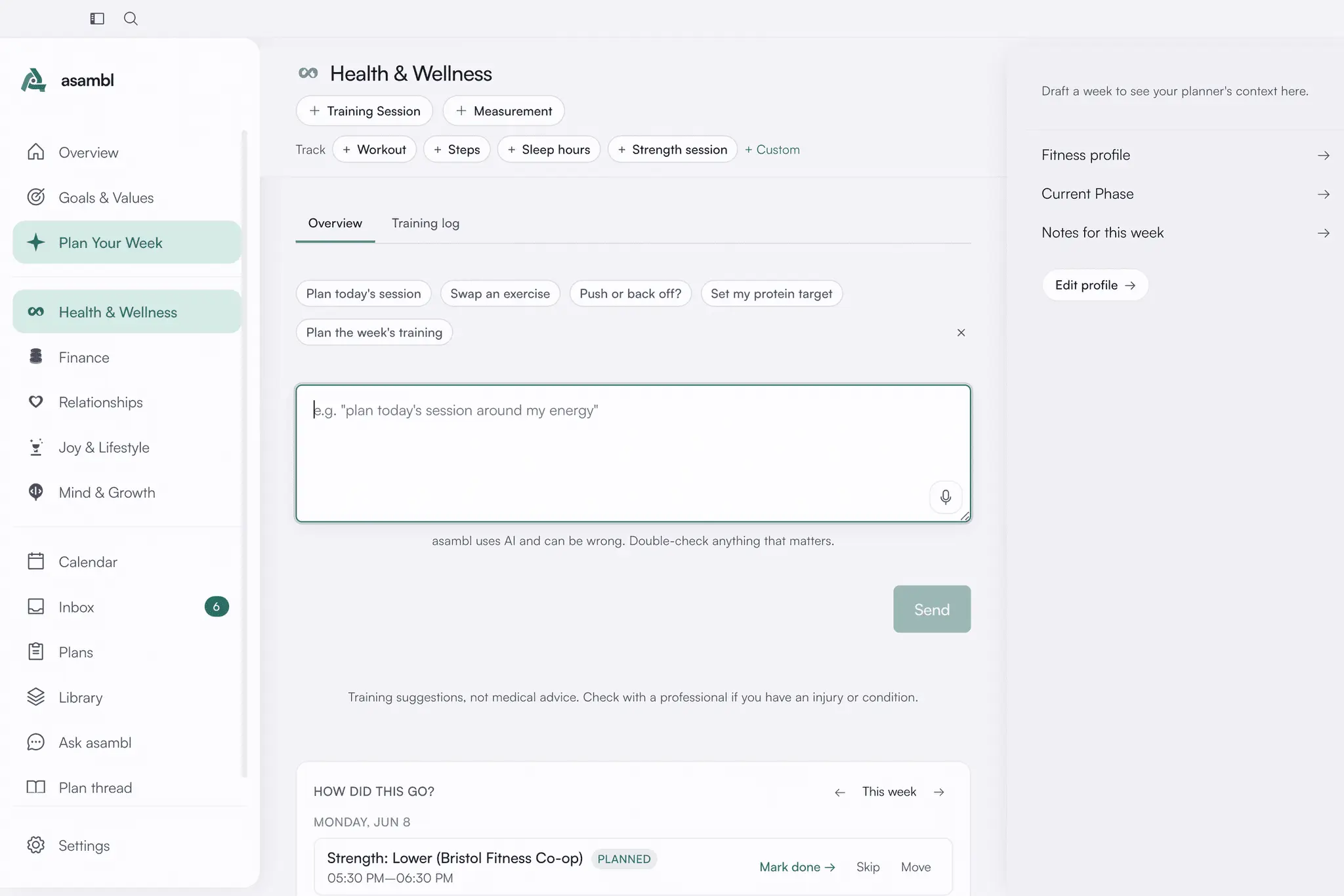Expand Notes for this week
The height and width of the screenshot is (896, 1344).
[x=1185, y=233]
